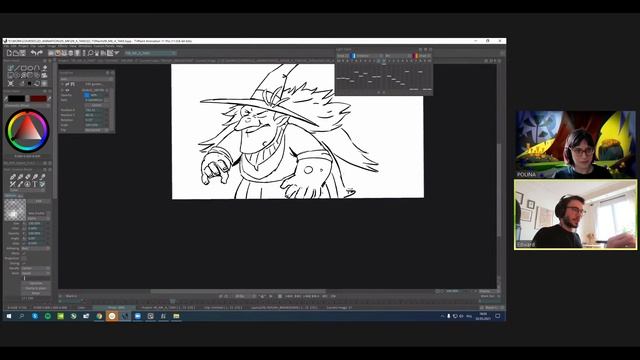Open the dropdown arrow right of the toolbar icons
This screenshot has width=640, height=360.
click(117, 53)
